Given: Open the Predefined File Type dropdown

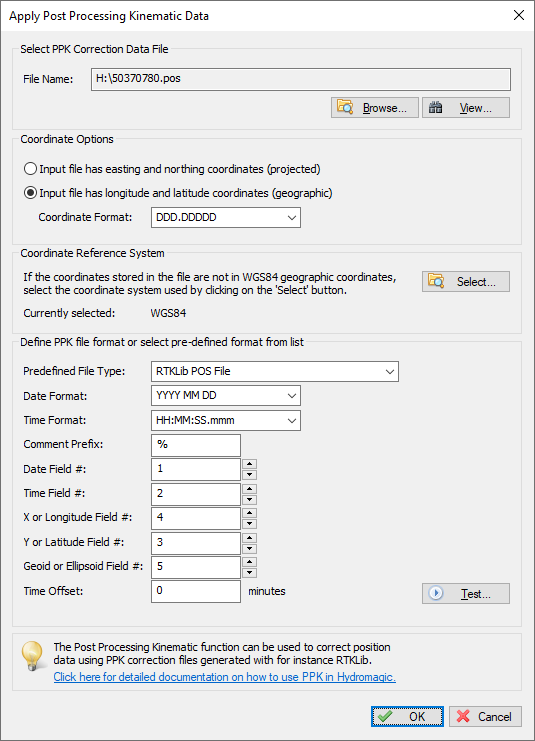Looking at the screenshot, I should point(275,371).
